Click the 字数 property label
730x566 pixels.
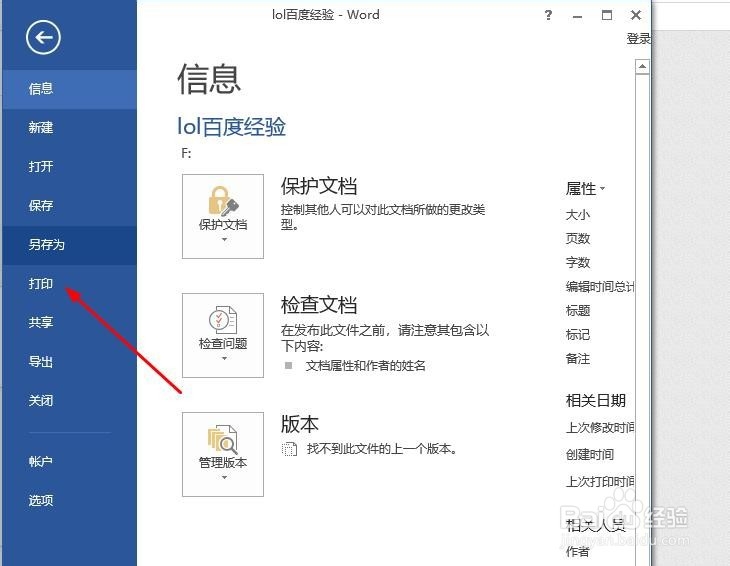pos(578,263)
